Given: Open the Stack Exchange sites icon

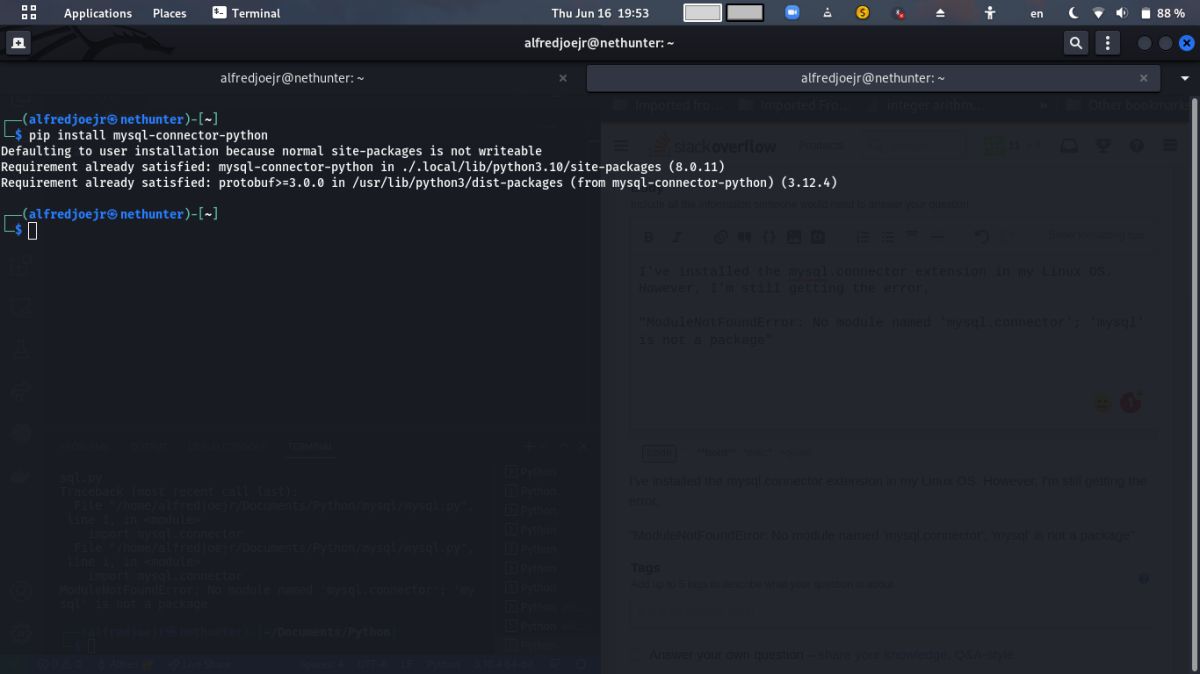Looking at the screenshot, I should [1170, 146].
